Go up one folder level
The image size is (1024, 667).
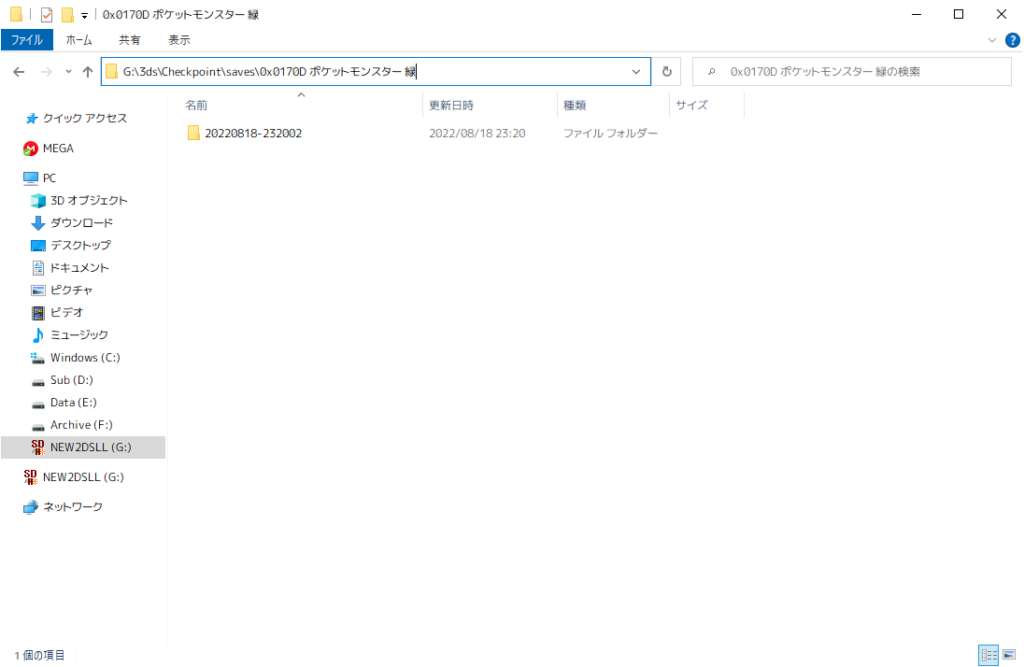(x=88, y=72)
